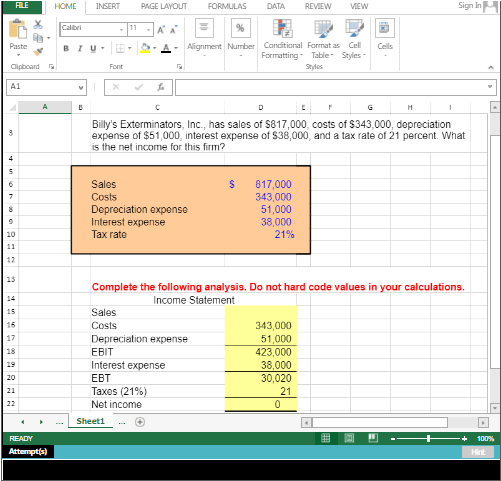Expand the Underline style arrow

click(x=103, y=49)
